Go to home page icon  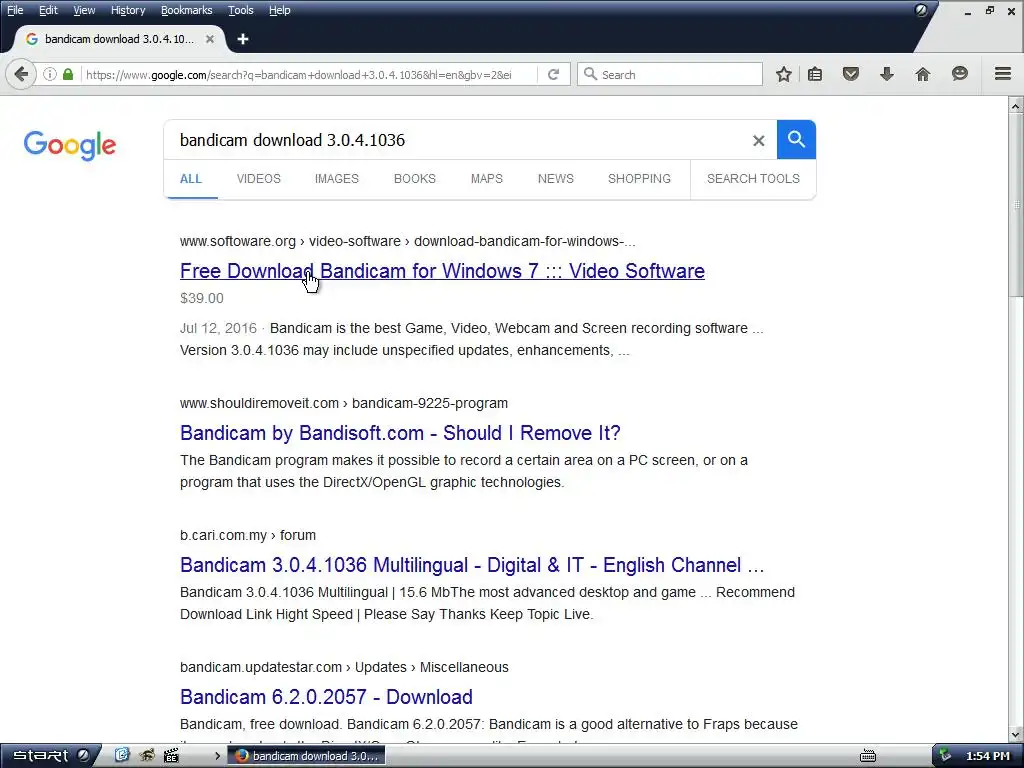pyautogui.click(x=923, y=74)
